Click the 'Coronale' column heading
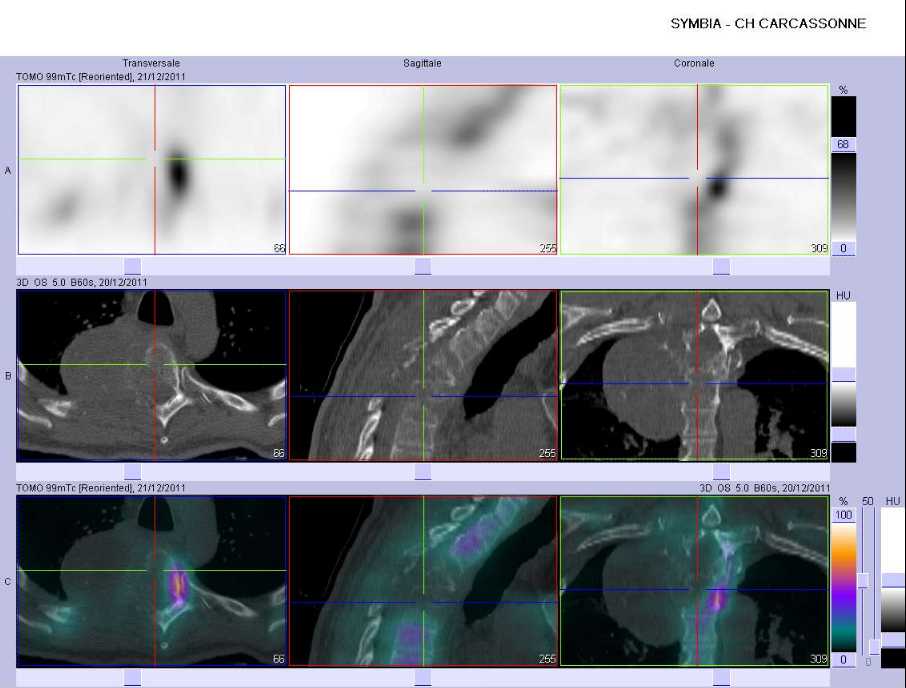906x688 pixels. point(694,63)
